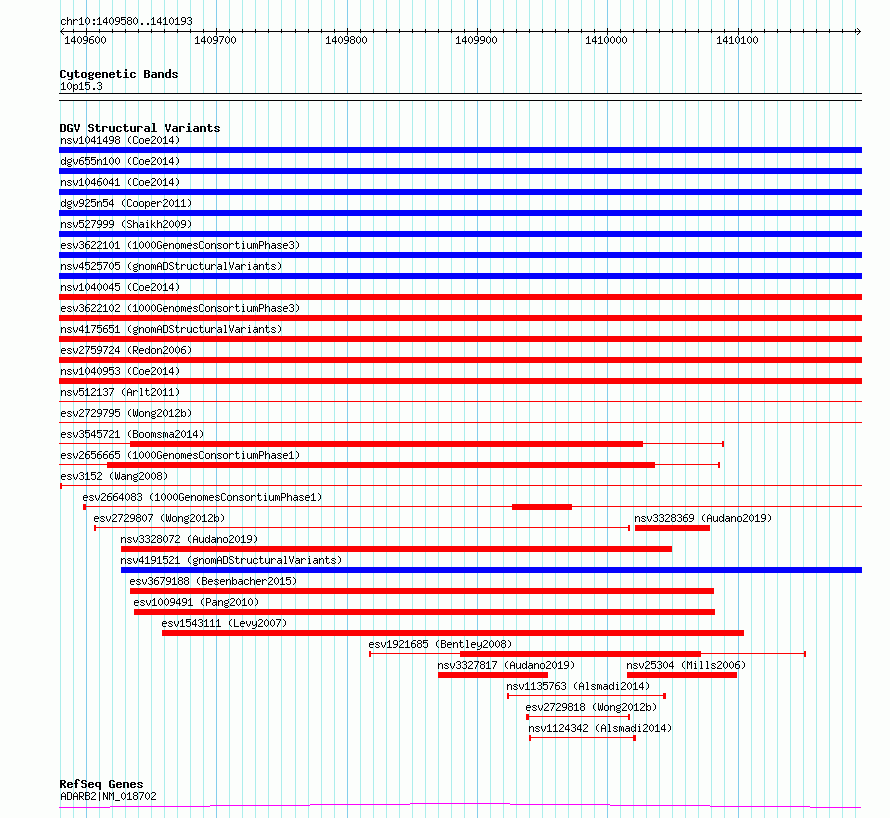Viewport: 890px width, 818px height.
Task: Open dgv925n54 (Cooper2011) variant entry
Action: 126,203
